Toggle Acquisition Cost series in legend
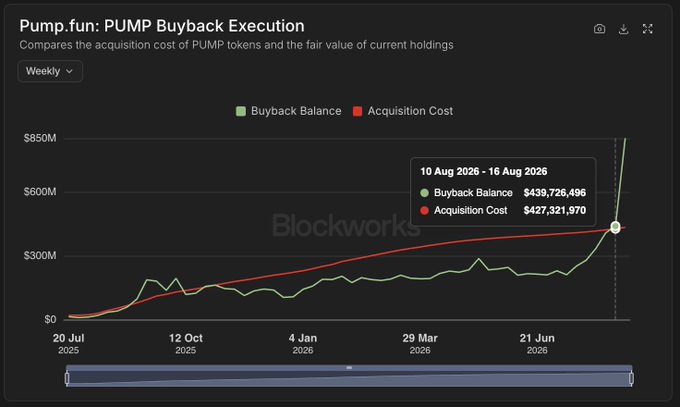Screen dimensions: 680x407 pos(403,111)
